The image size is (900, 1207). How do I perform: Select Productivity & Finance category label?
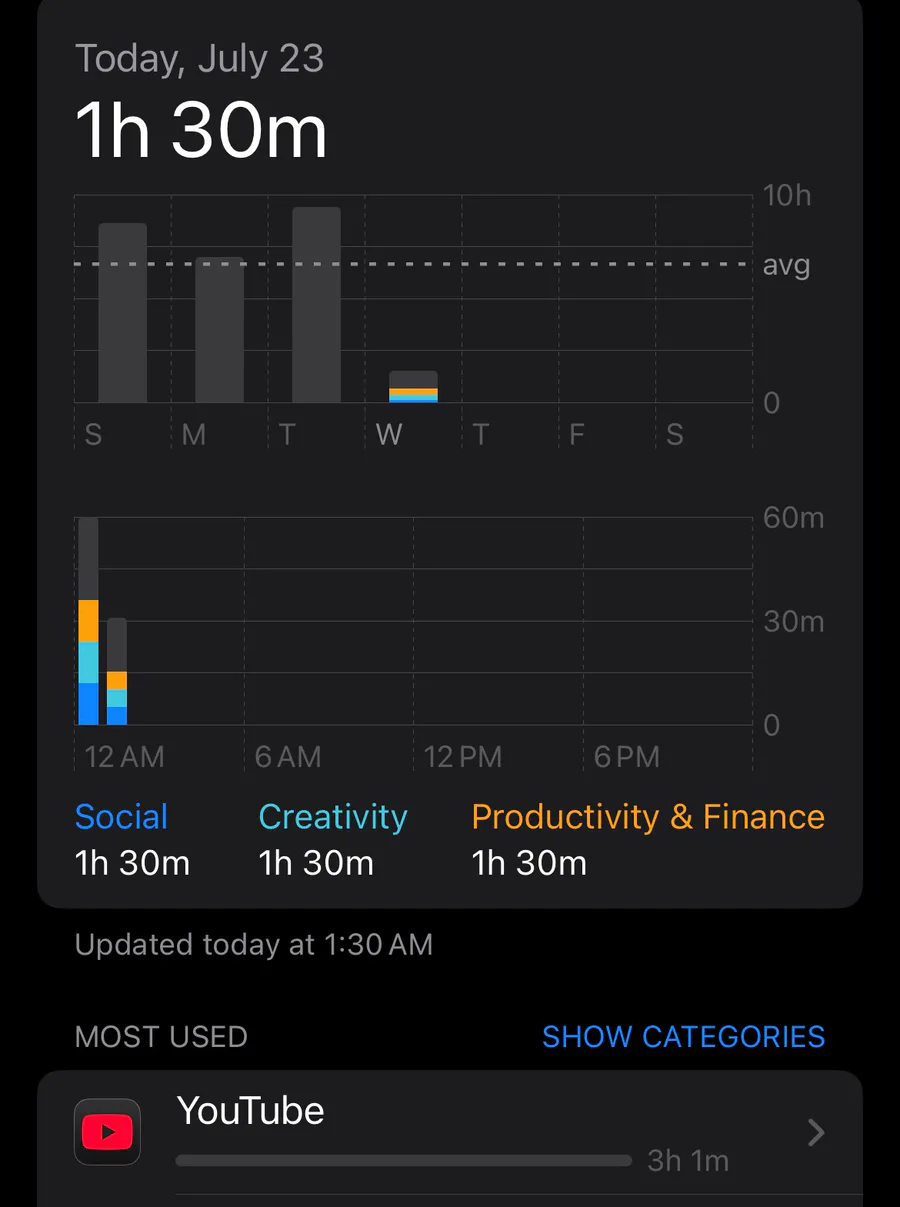point(648,817)
